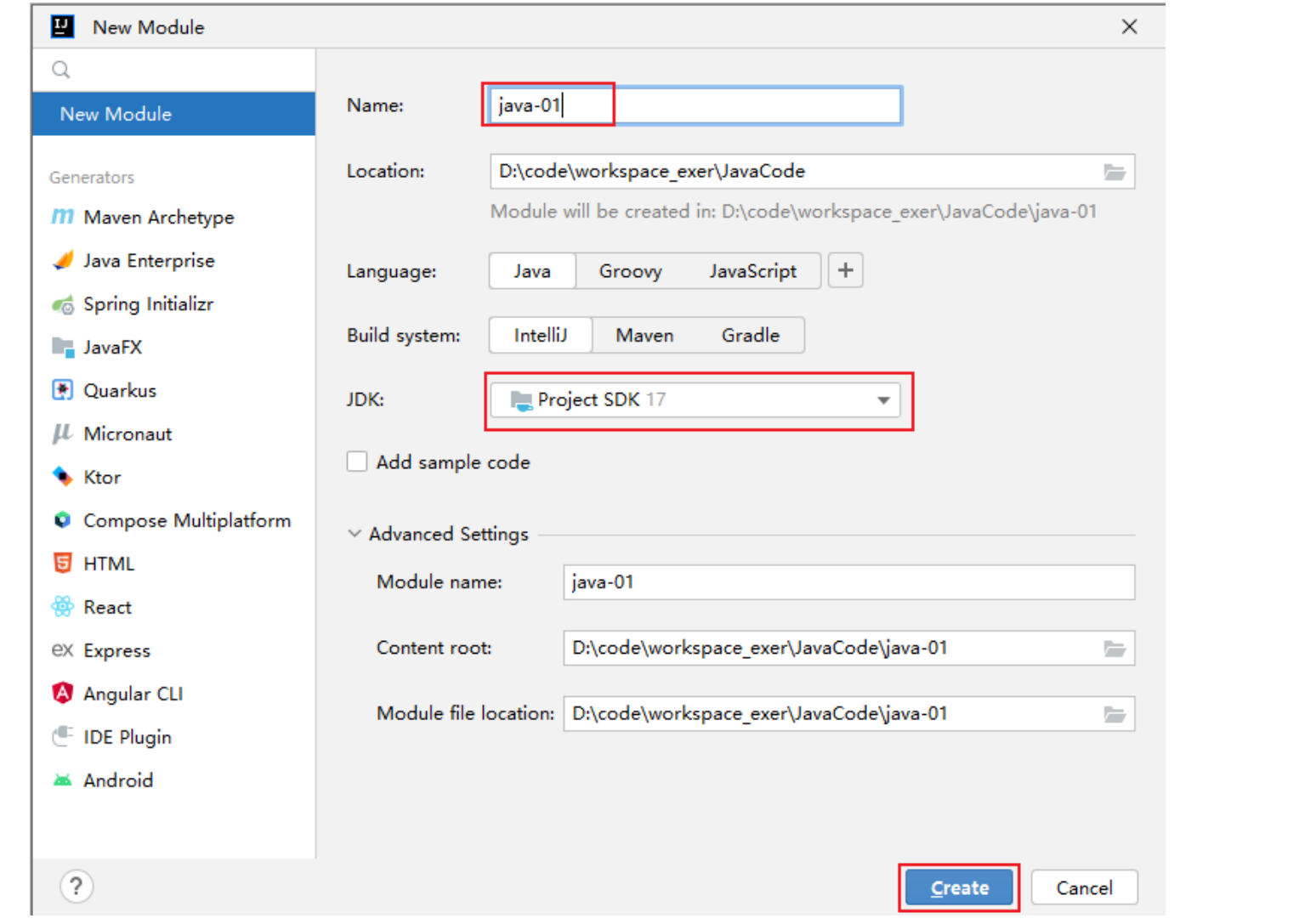Click the HTML5 shield icon
1316x924 pixels.
pos(62,564)
